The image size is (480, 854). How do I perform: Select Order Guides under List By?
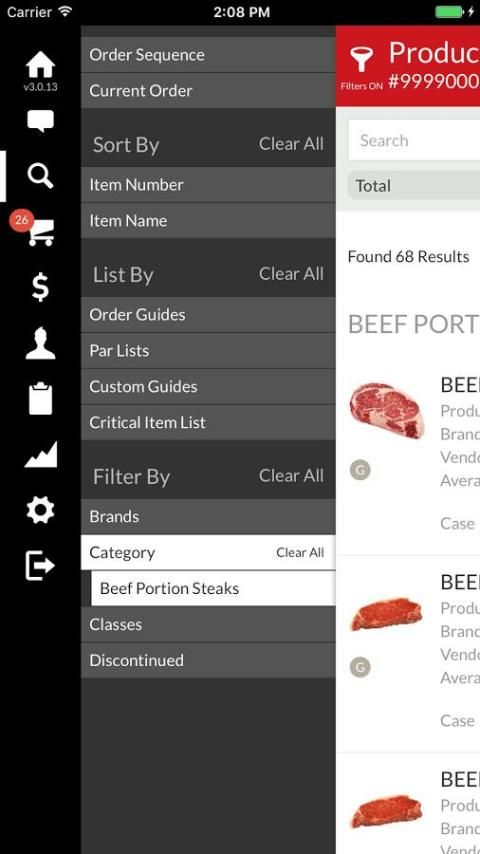[x=208, y=315]
